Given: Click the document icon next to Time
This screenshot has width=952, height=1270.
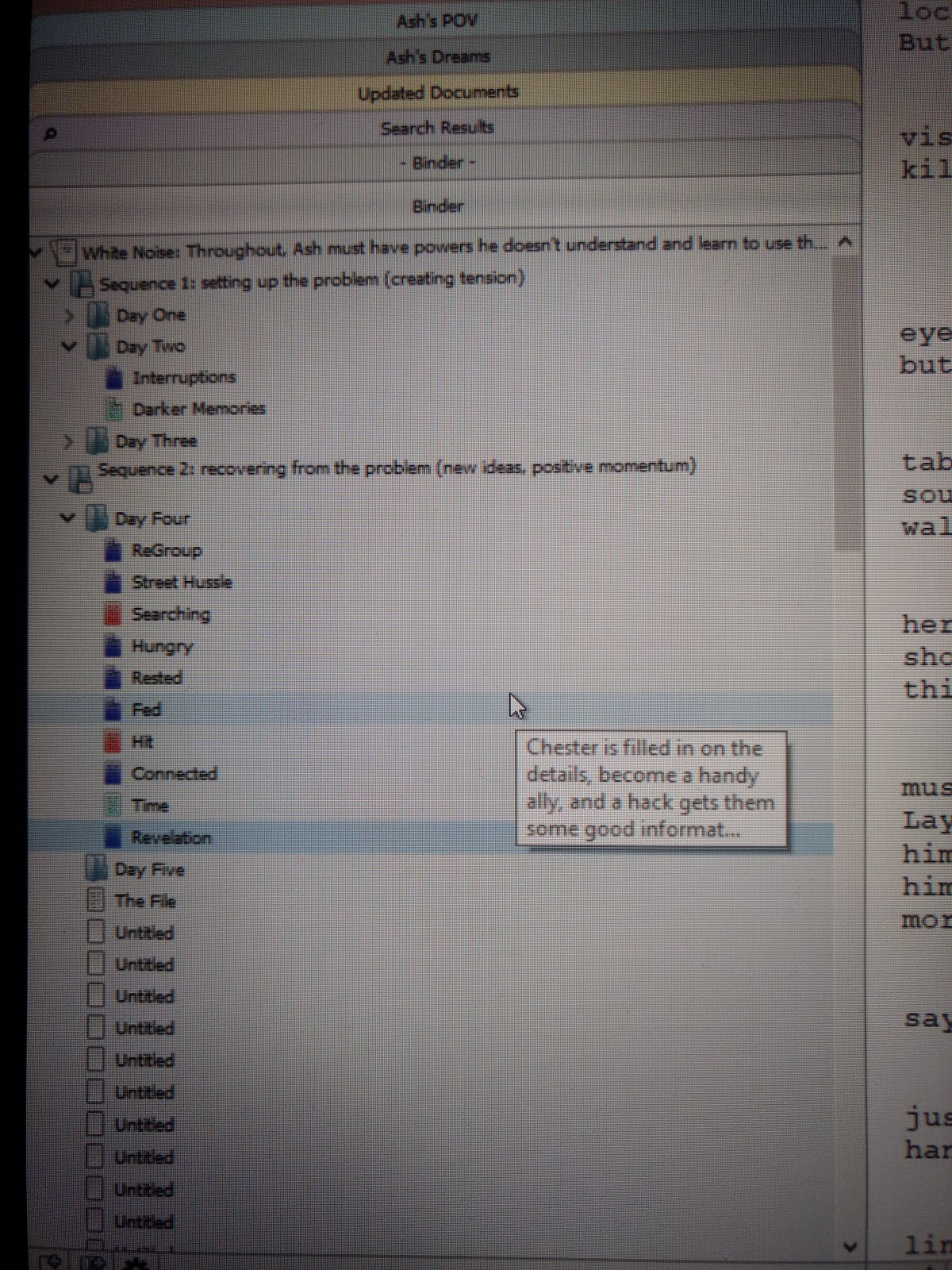Looking at the screenshot, I should pyautogui.click(x=113, y=805).
